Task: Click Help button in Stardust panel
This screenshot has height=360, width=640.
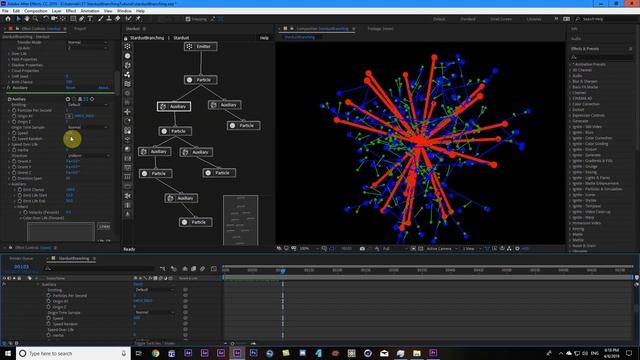Action: click(x=264, y=38)
